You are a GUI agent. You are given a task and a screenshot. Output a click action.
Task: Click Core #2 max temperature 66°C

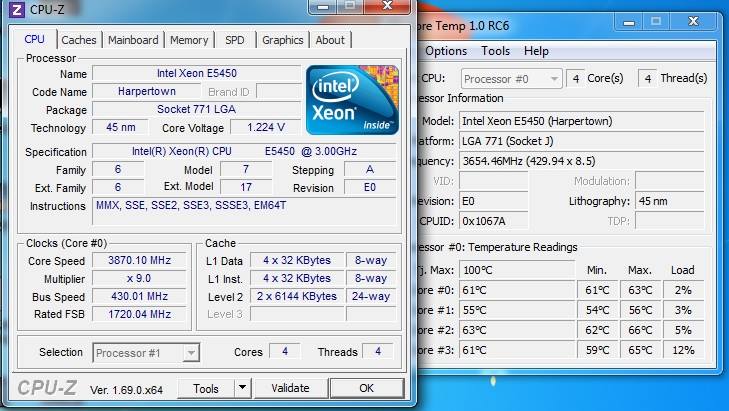pyautogui.click(x=640, y=330)
